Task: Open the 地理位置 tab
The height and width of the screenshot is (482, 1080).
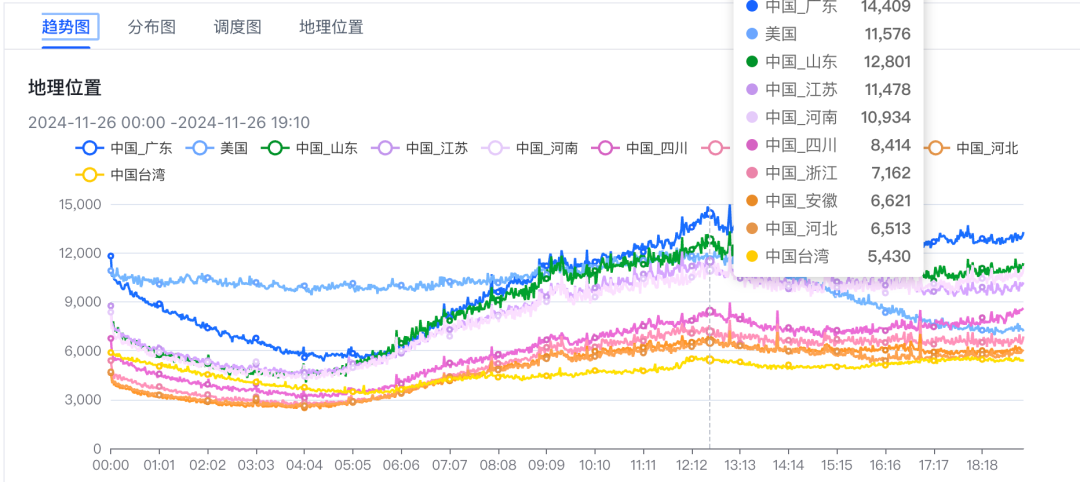Action: tap(331, 28)
